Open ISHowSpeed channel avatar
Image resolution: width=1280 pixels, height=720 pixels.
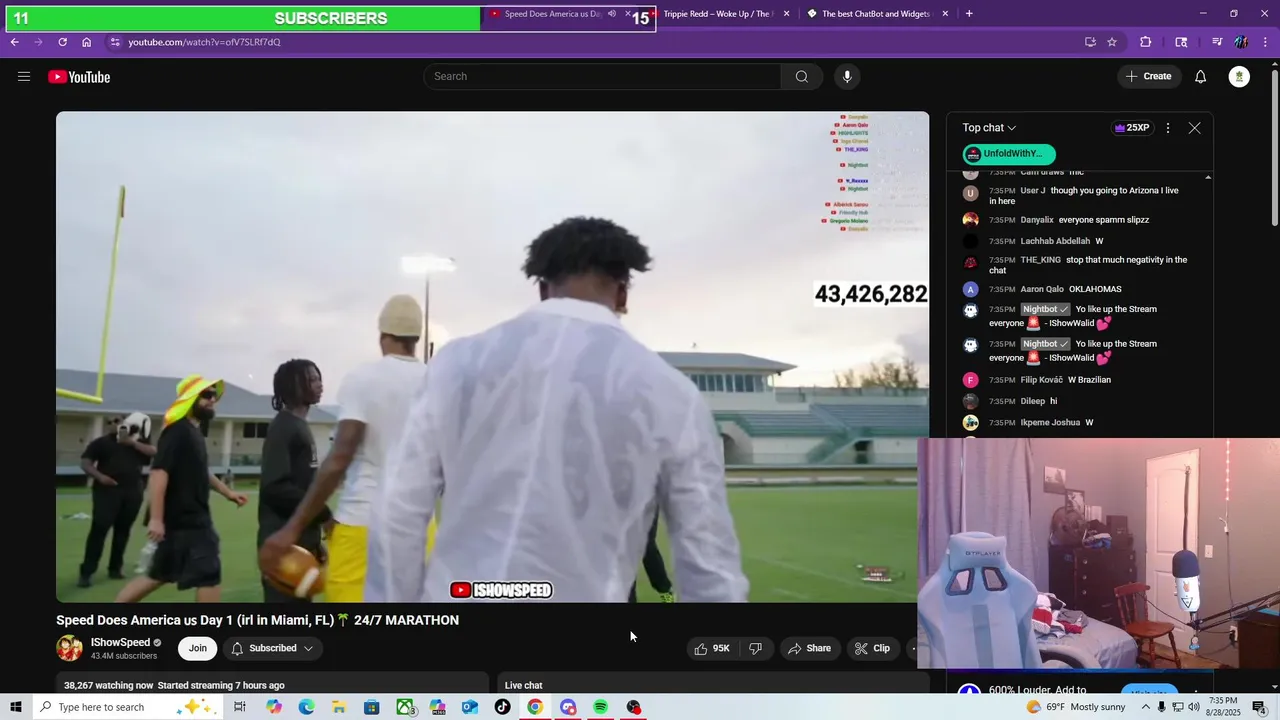[69, 648]
